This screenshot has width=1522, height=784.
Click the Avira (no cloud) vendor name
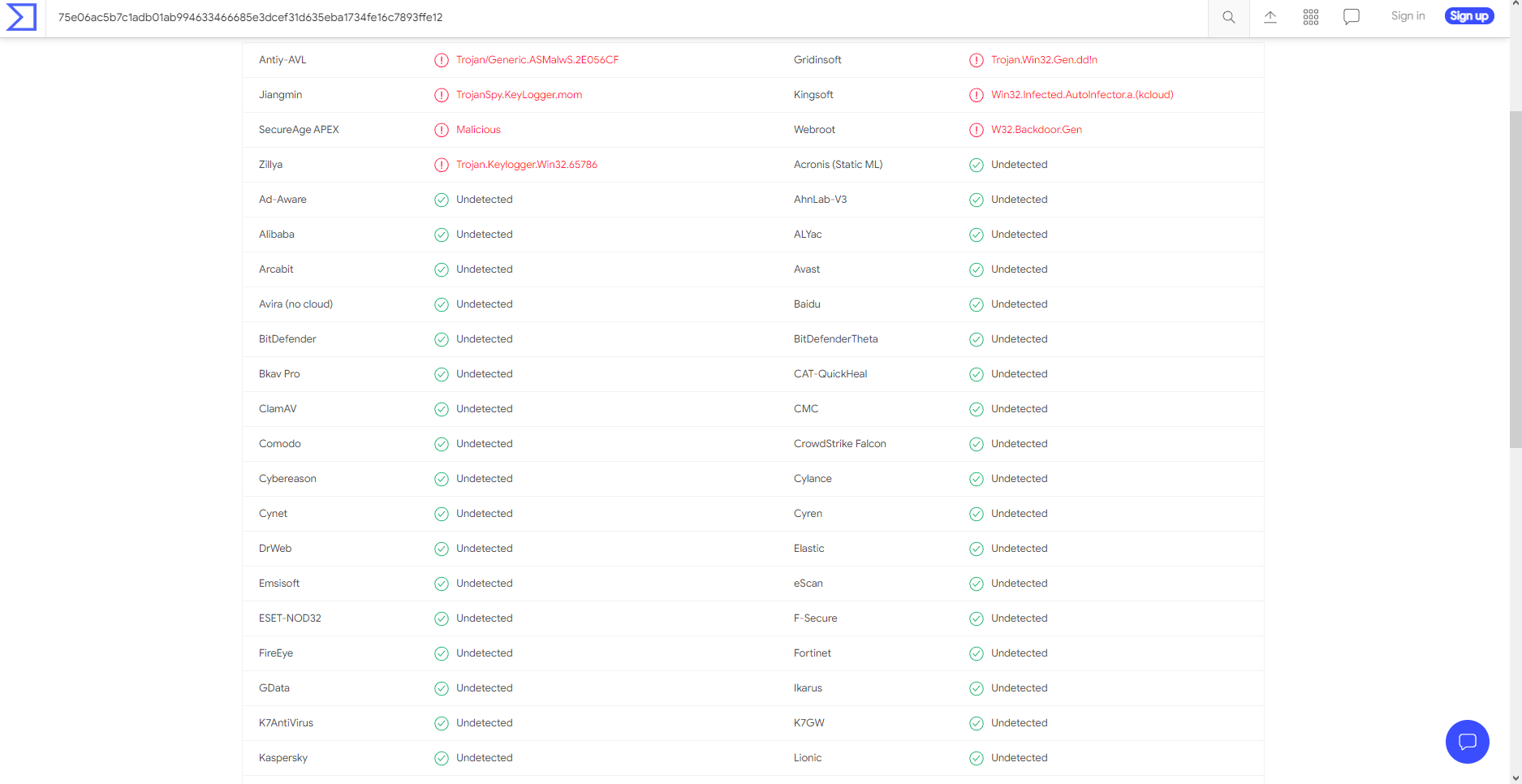coord(295,304)
